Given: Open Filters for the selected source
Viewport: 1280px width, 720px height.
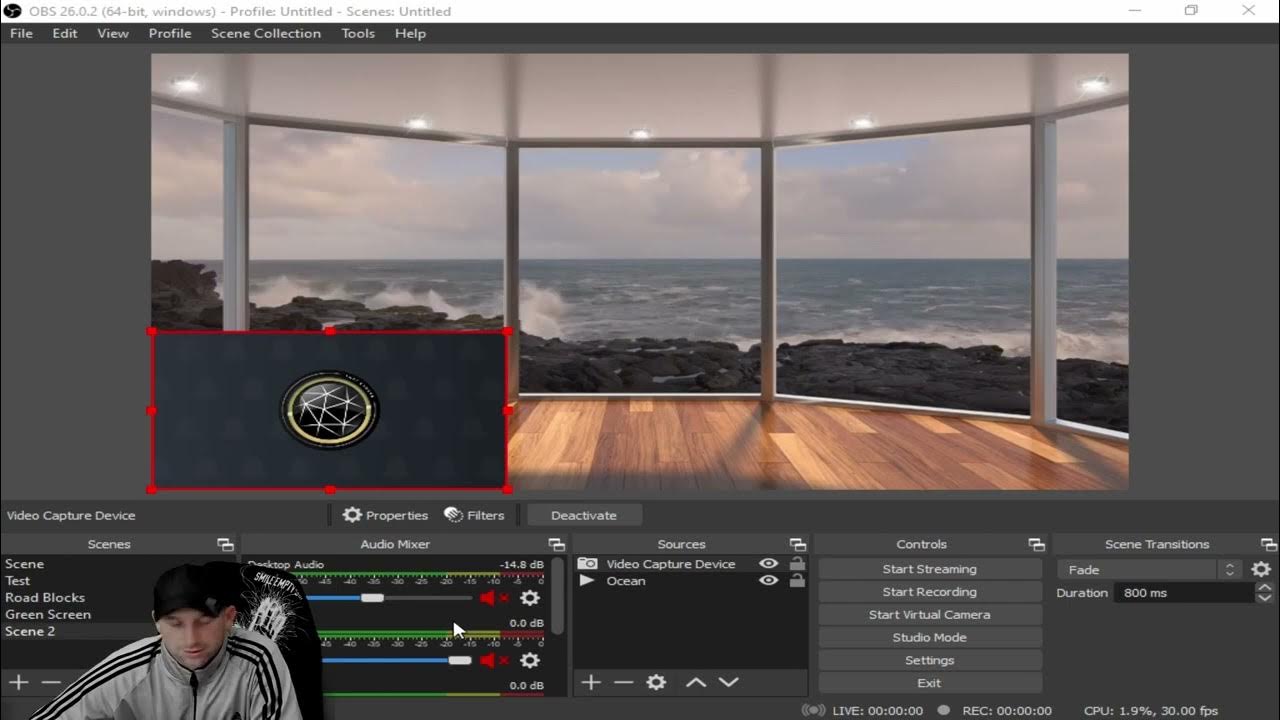Looking at the screenshot, I should tap(474, 515).
